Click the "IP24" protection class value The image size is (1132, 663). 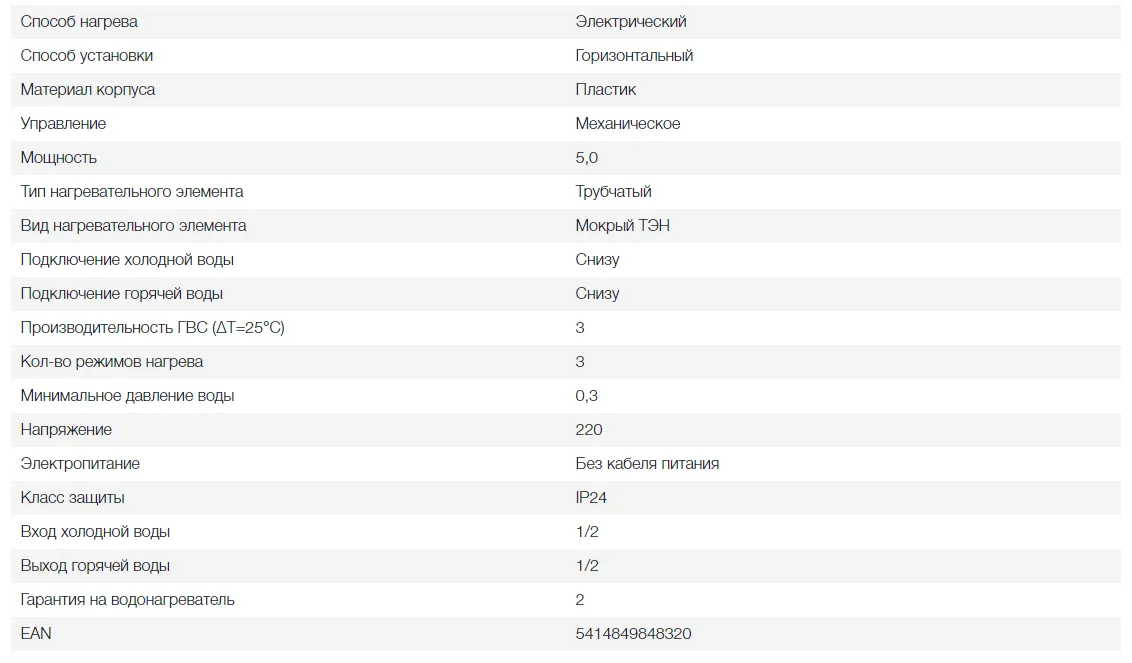591,498
